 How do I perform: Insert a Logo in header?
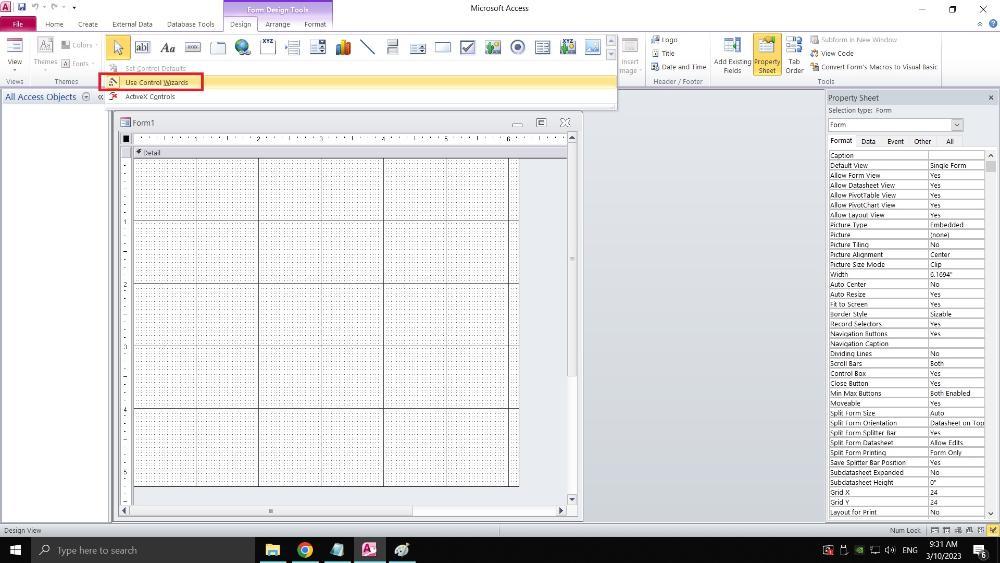664,40
